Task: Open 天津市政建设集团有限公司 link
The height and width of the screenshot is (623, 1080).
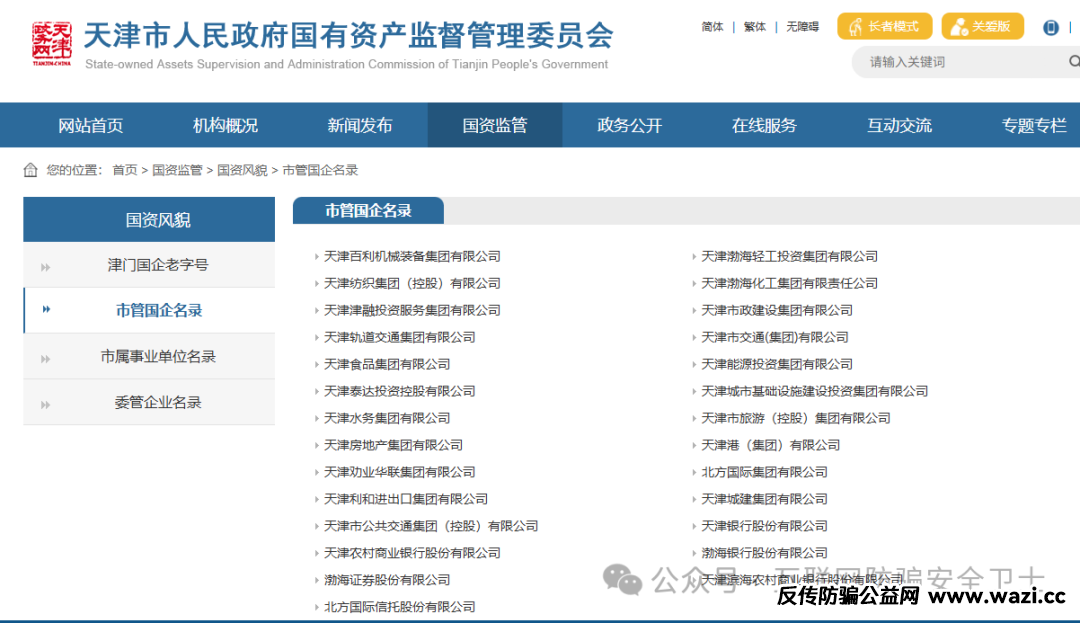Action: pos(777,310)
